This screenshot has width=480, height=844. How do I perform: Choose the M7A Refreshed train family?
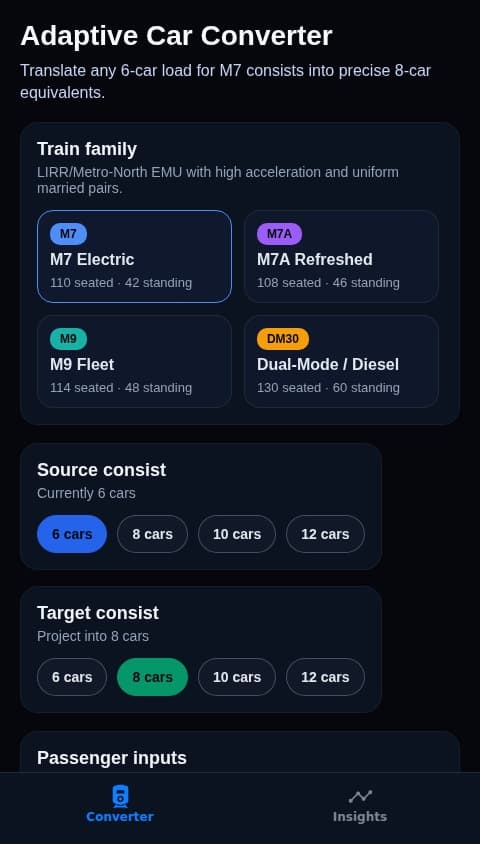pos(341,256)
